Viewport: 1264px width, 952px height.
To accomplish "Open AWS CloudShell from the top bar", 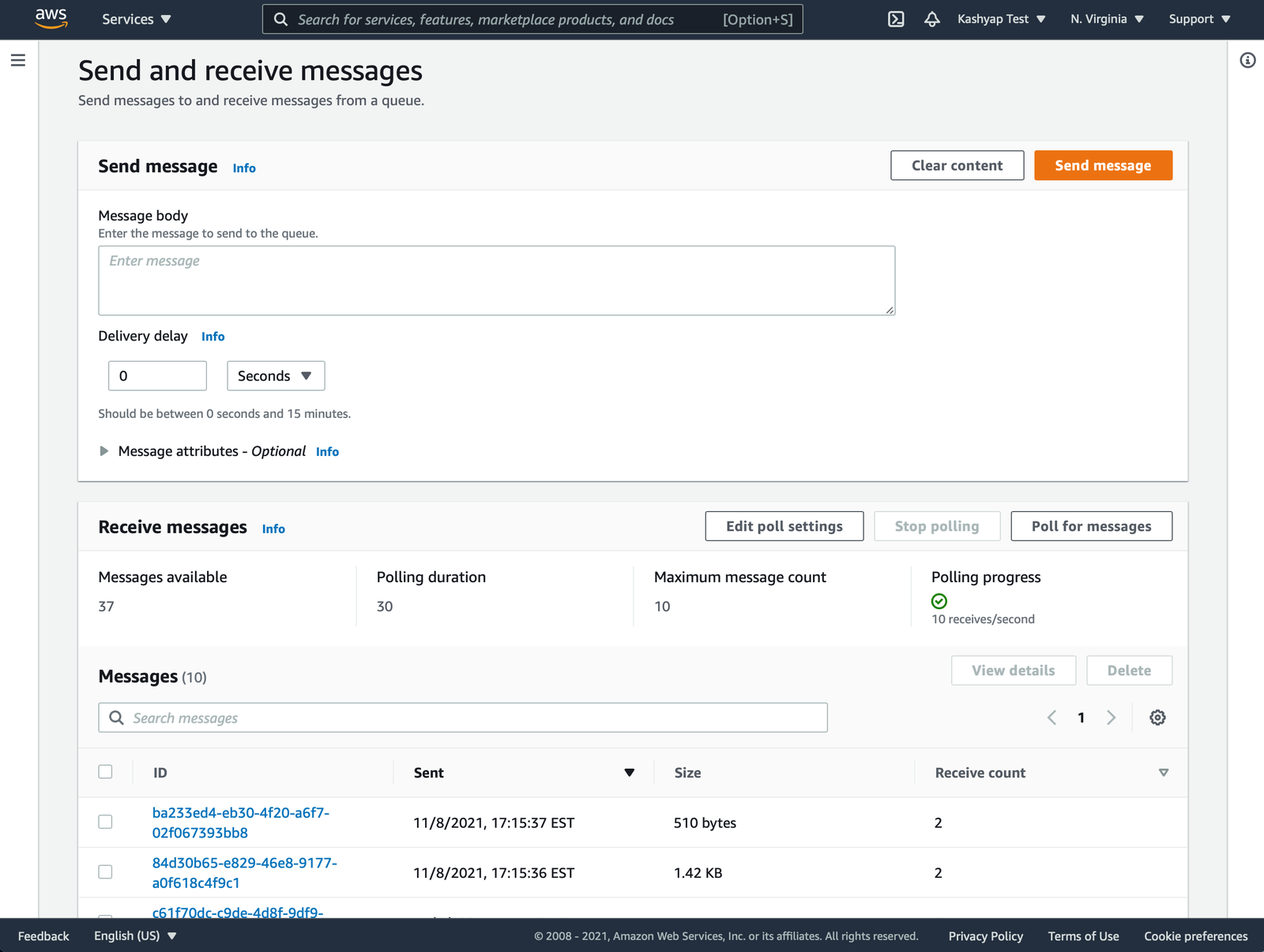I will click(895, 19).
